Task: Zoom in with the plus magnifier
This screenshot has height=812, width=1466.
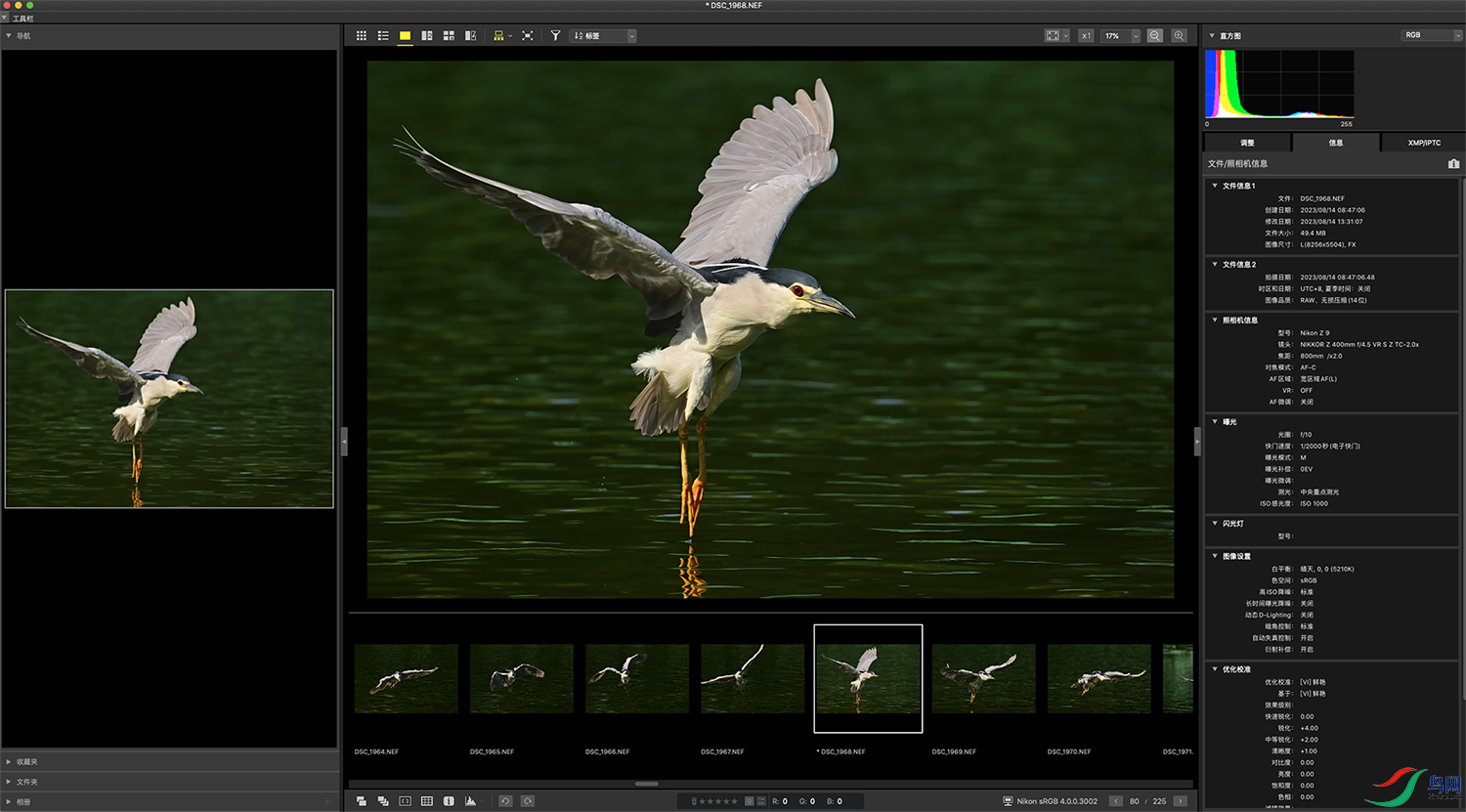Action: tap(1180, 36)
